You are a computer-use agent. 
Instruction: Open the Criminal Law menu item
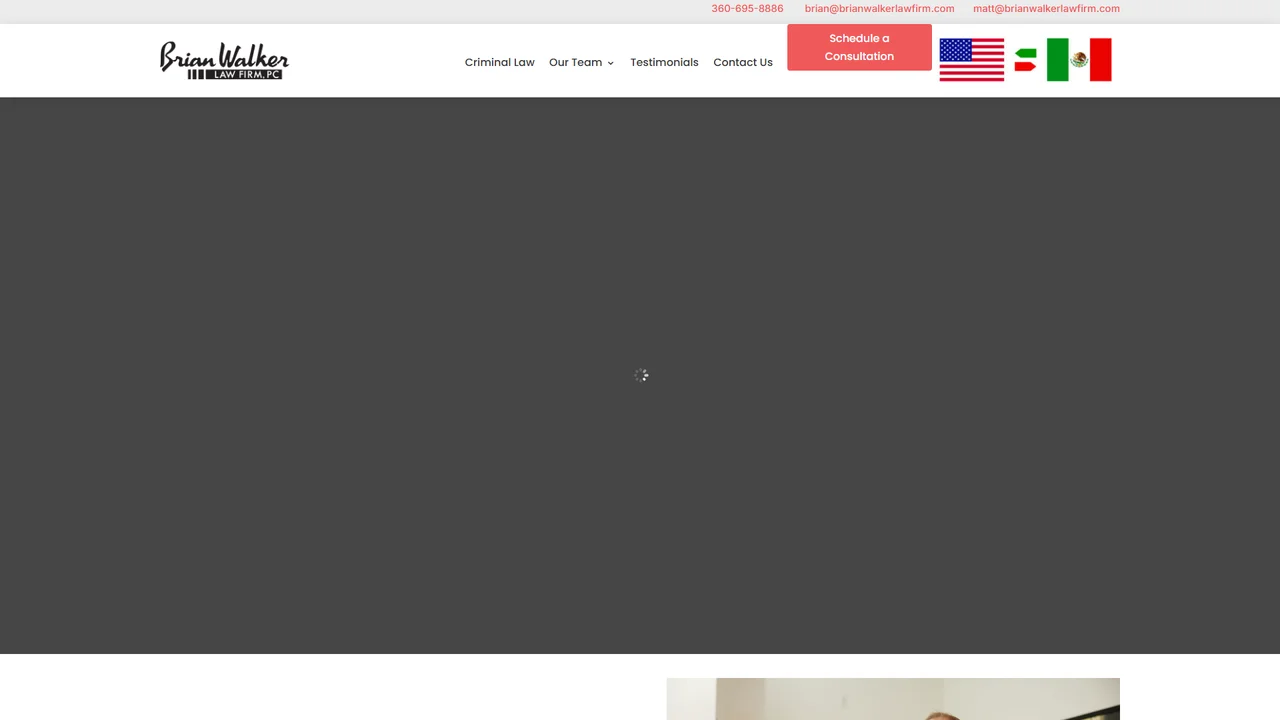click(x=499, y=62)
